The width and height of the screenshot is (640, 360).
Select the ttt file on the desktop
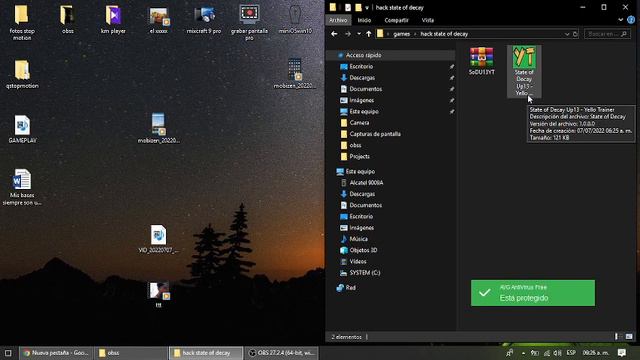[x=158, y=294]
